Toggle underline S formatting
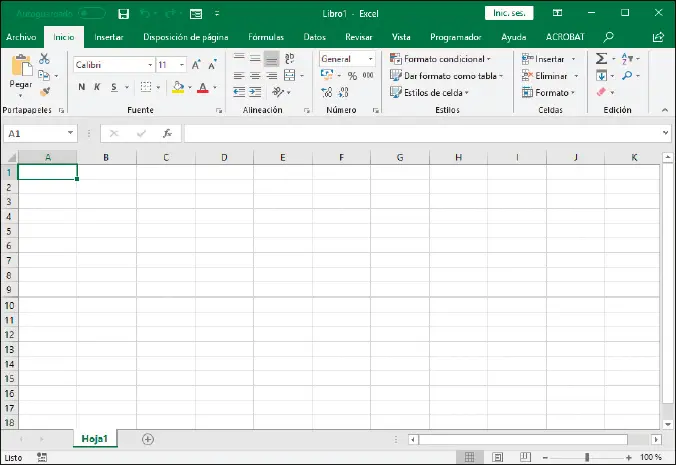676x465 pixels. pyautogui.click(x=114, y=87)
